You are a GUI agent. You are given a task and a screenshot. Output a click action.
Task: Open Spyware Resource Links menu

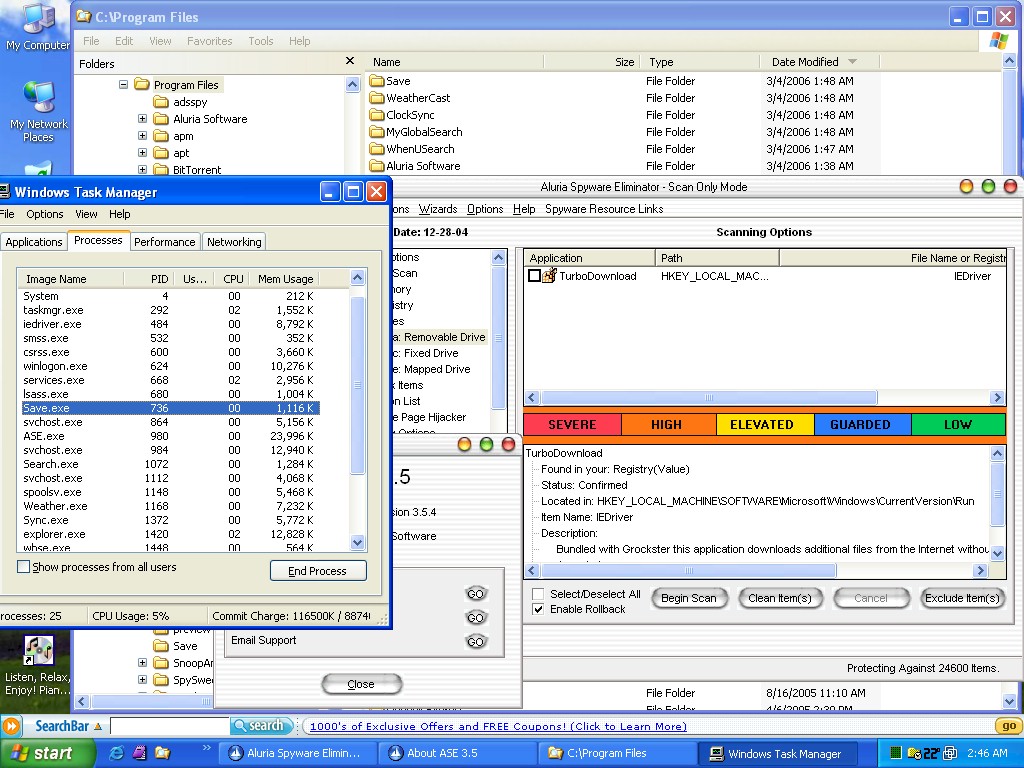(x=604, y=209)
